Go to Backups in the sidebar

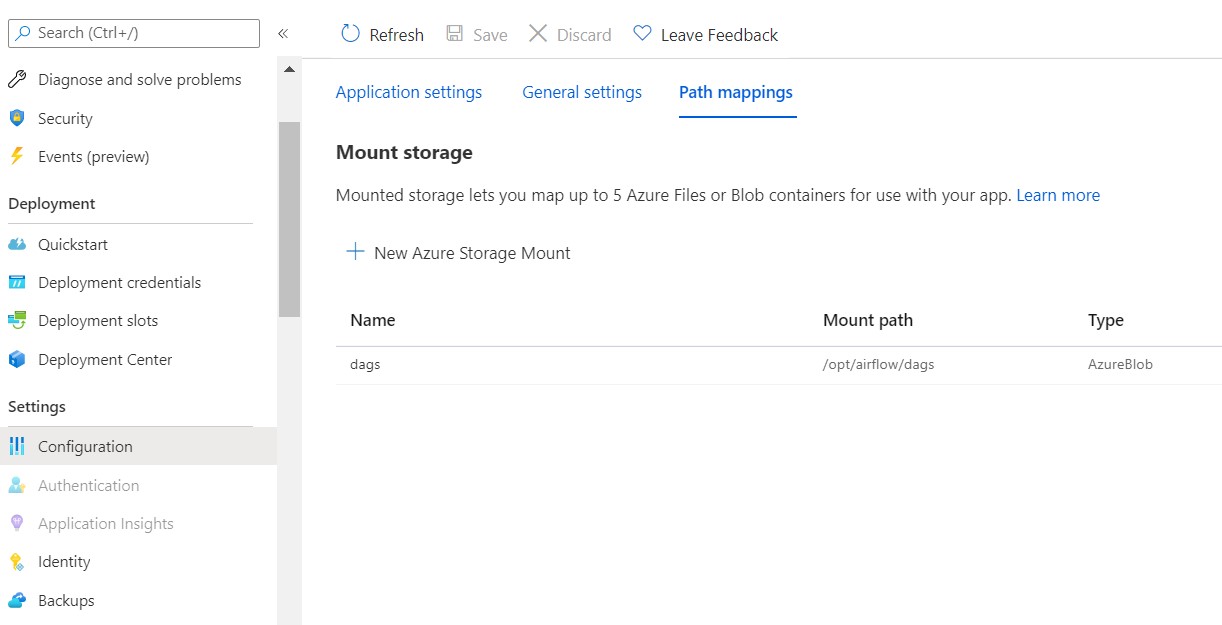tap(65, 600)
